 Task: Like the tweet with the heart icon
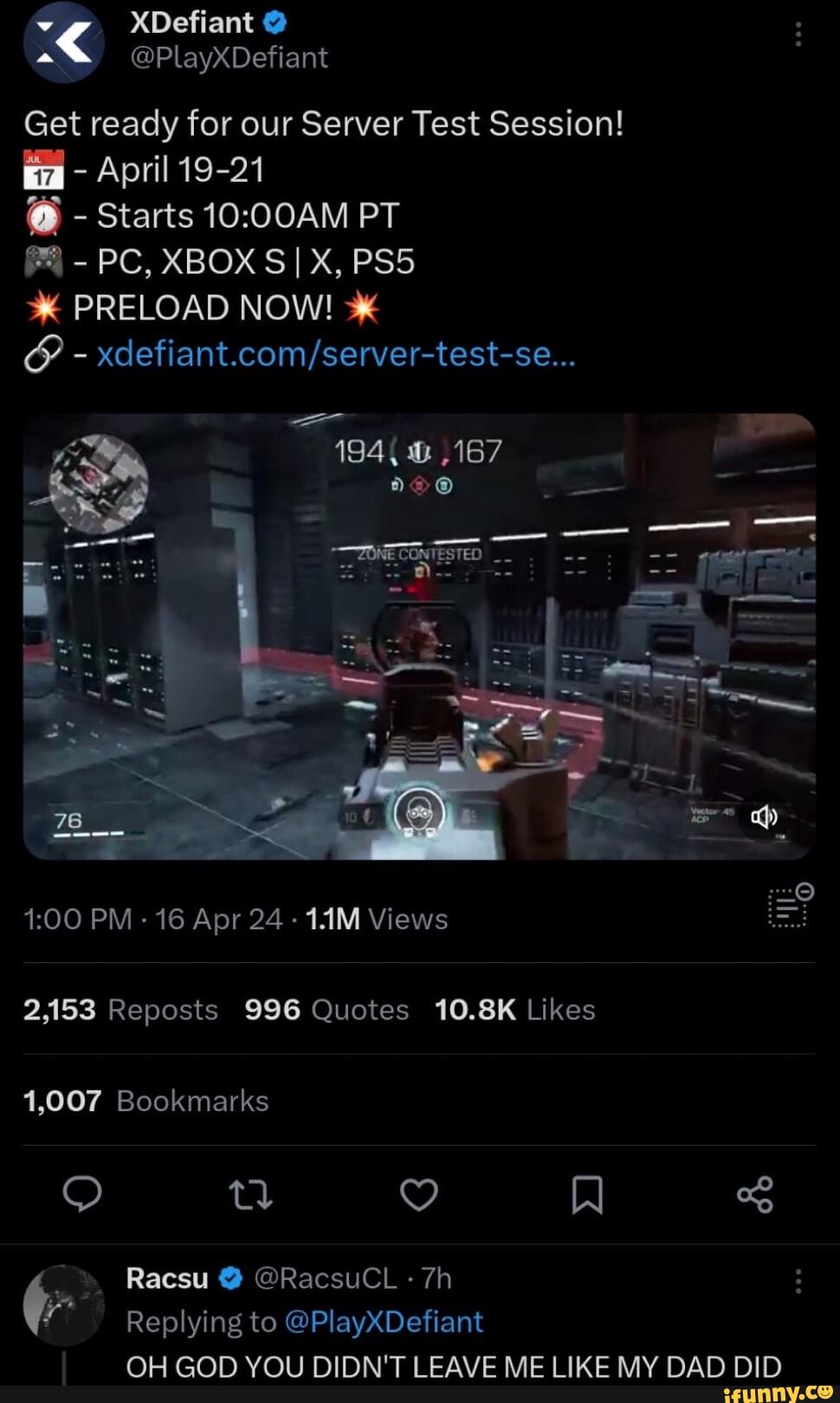(419, 1195)
